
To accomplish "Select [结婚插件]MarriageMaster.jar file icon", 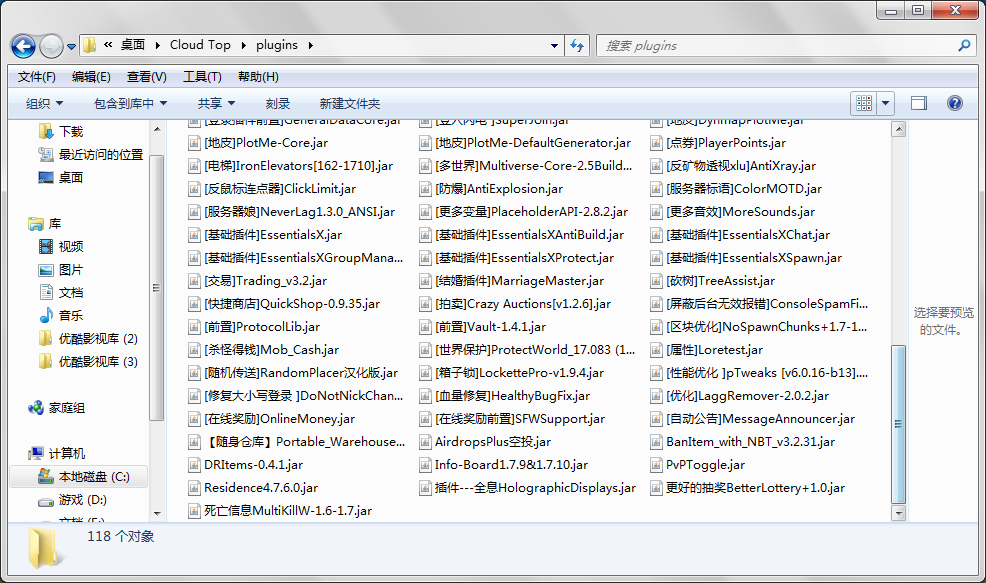I will pyautogui.click(x=426, y=280).
